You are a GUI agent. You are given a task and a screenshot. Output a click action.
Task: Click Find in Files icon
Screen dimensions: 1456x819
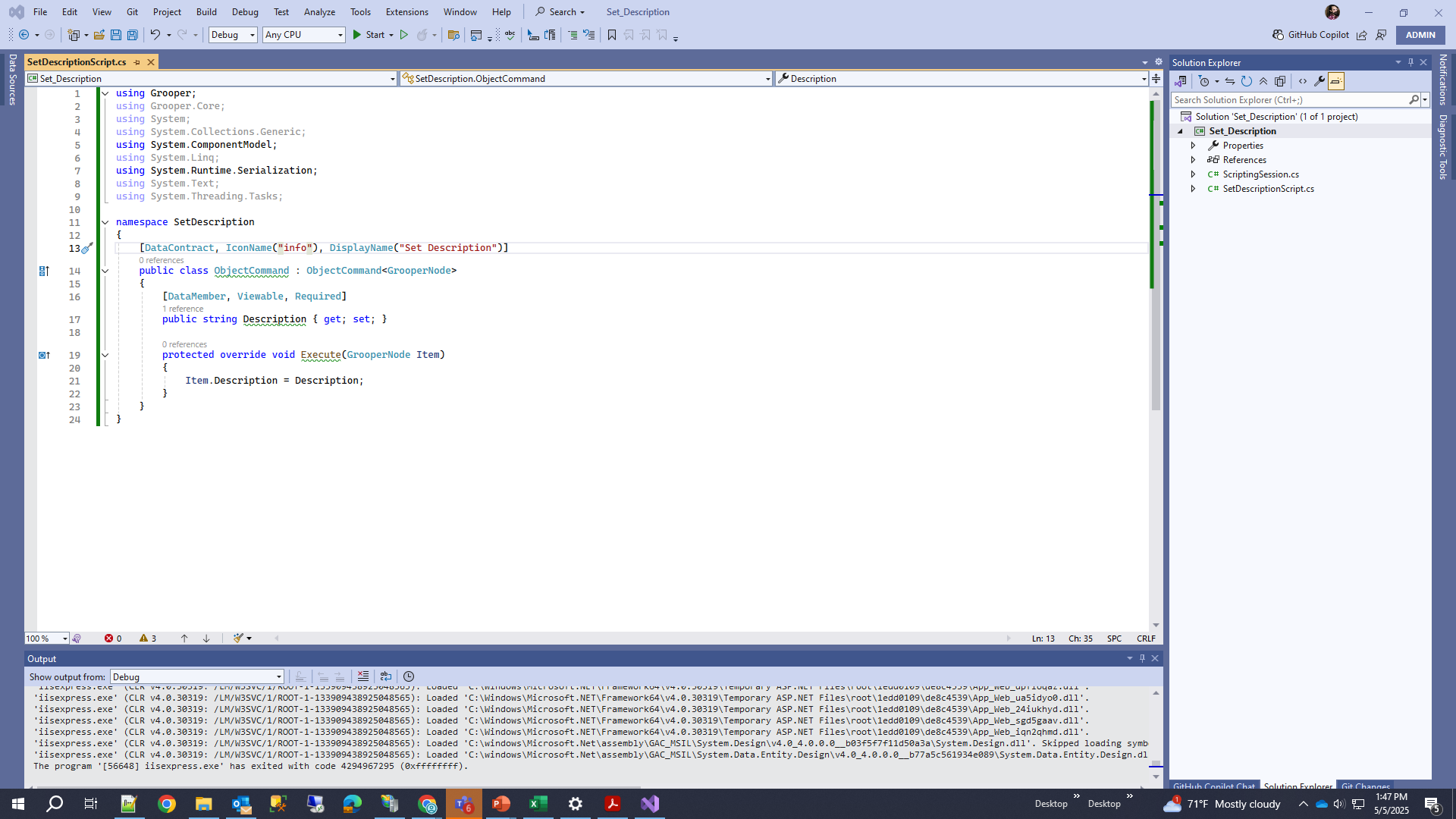[x=453, y=35]
